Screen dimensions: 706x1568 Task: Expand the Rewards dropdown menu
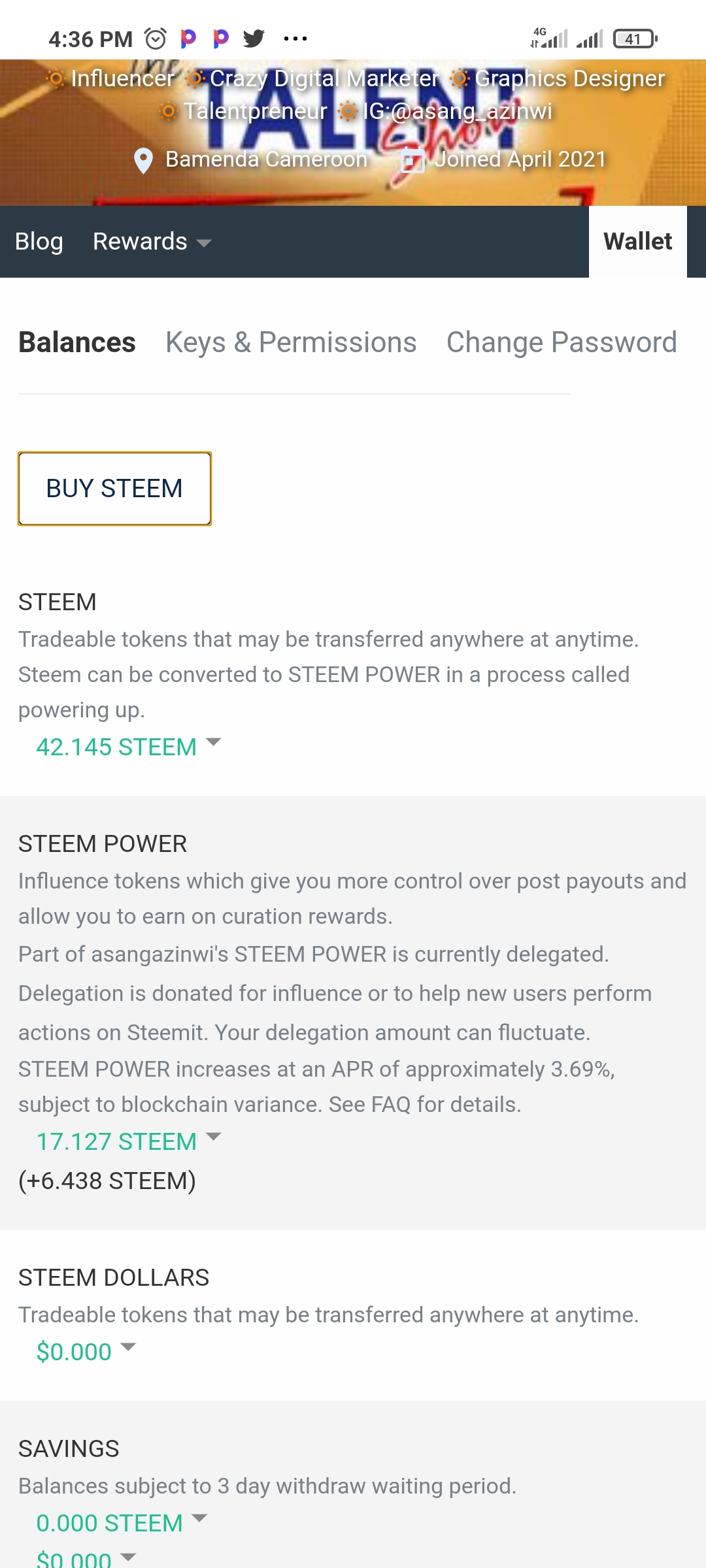(x=152, y=242)
